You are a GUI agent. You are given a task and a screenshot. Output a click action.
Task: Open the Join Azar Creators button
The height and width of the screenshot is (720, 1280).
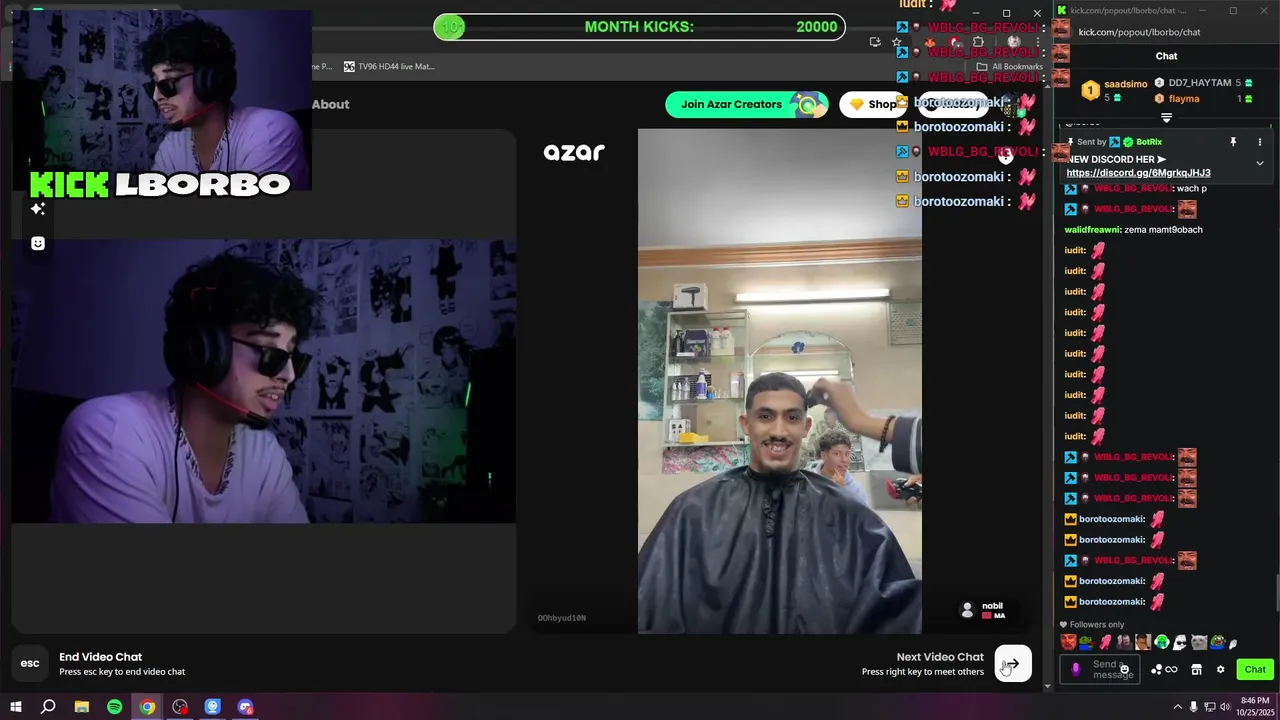[746, 104]
